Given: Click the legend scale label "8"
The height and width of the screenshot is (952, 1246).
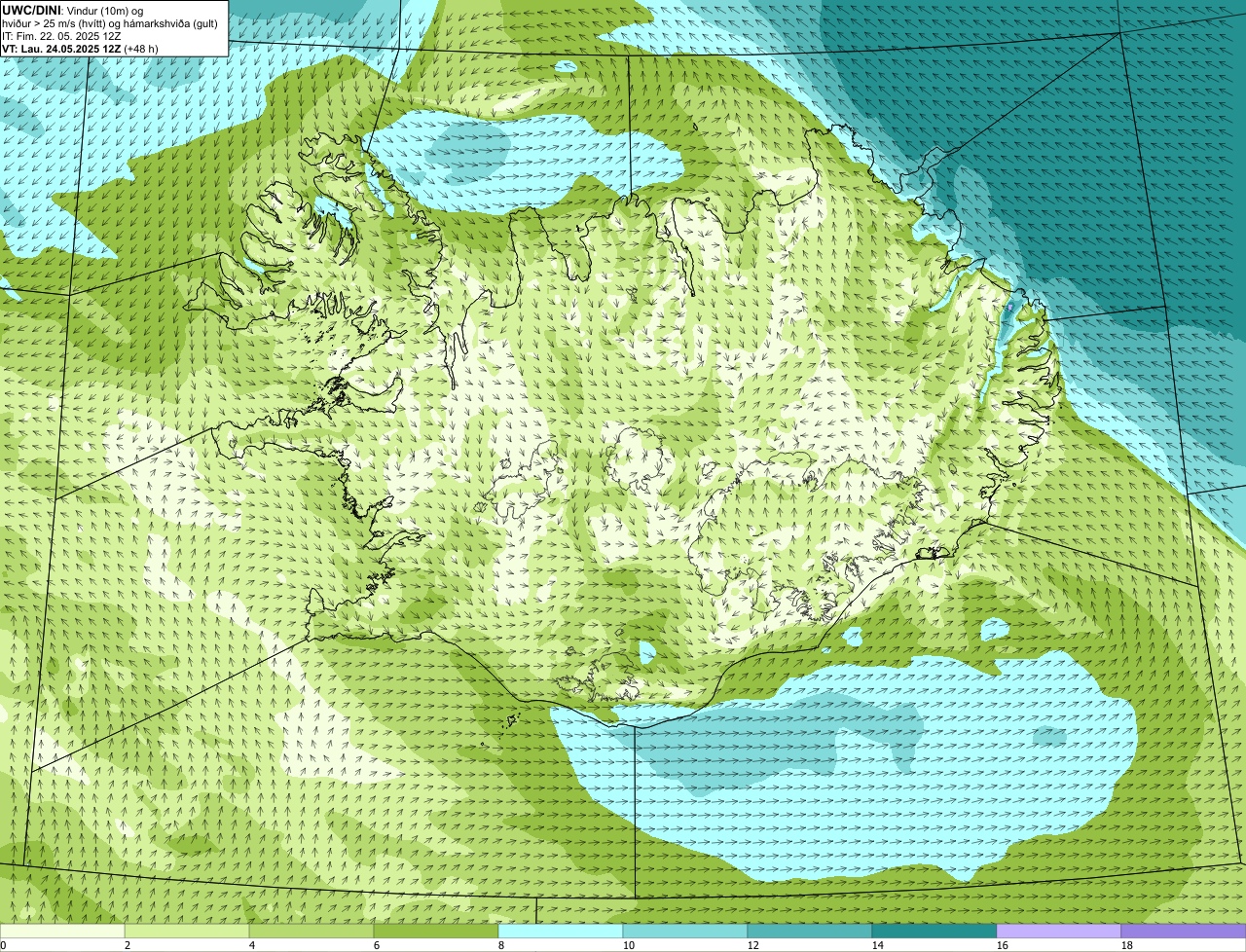Looking at the screenshot, I should [x=501, y=945].
